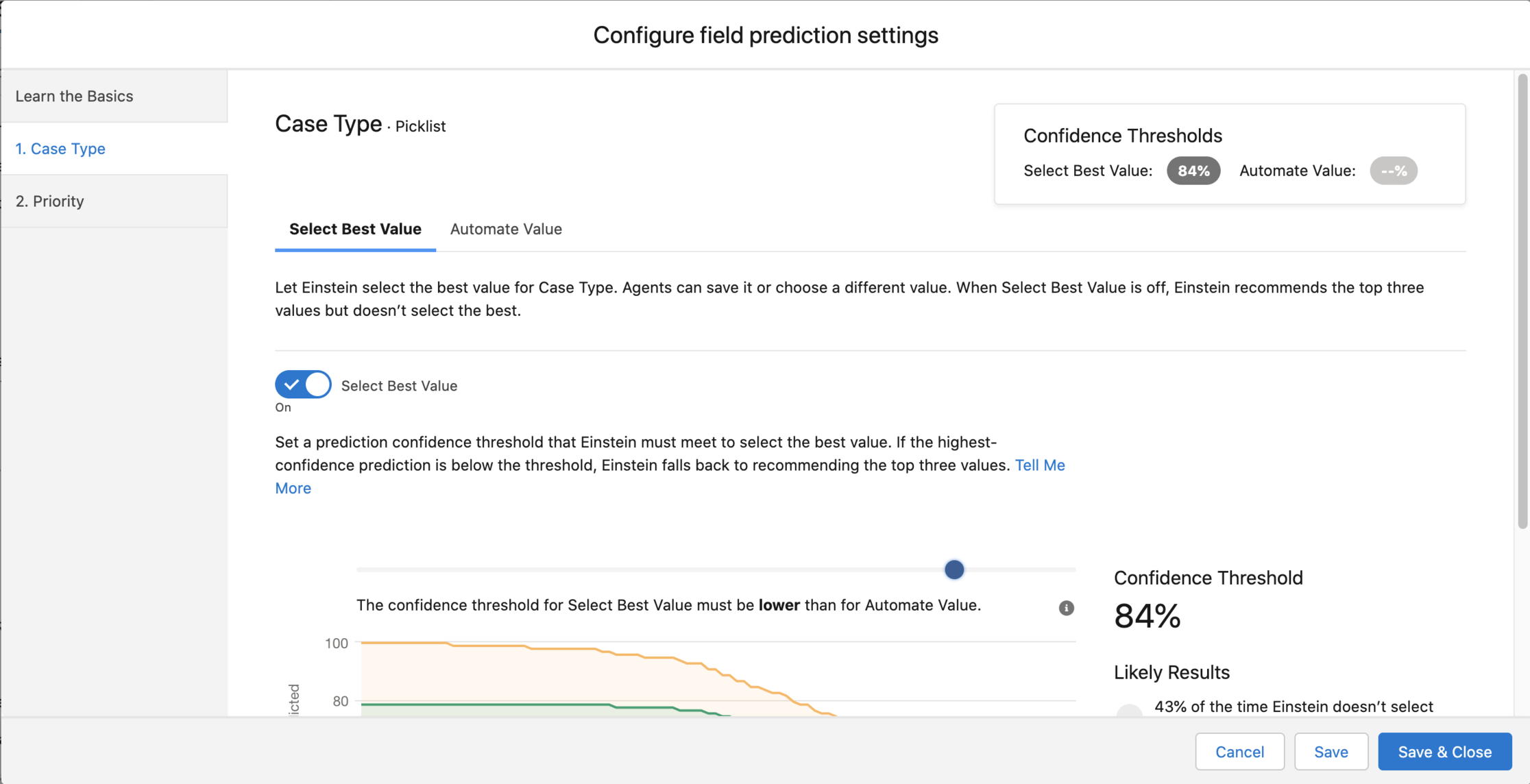
Task: Open Learn the Basics in the sidebar
Action: pyautogui.click(x=74, y=96)
